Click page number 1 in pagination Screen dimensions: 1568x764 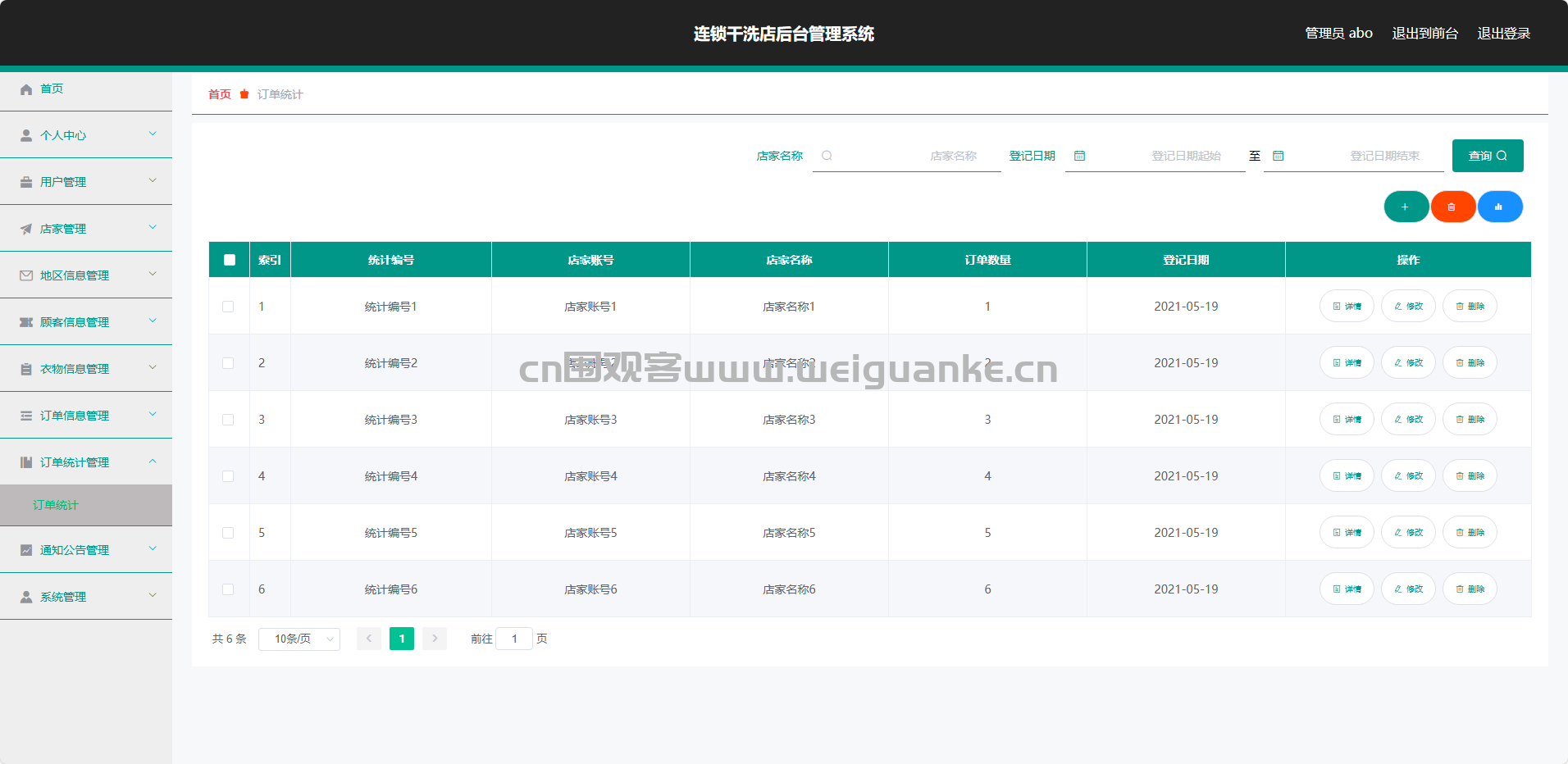tap(402, 639)
